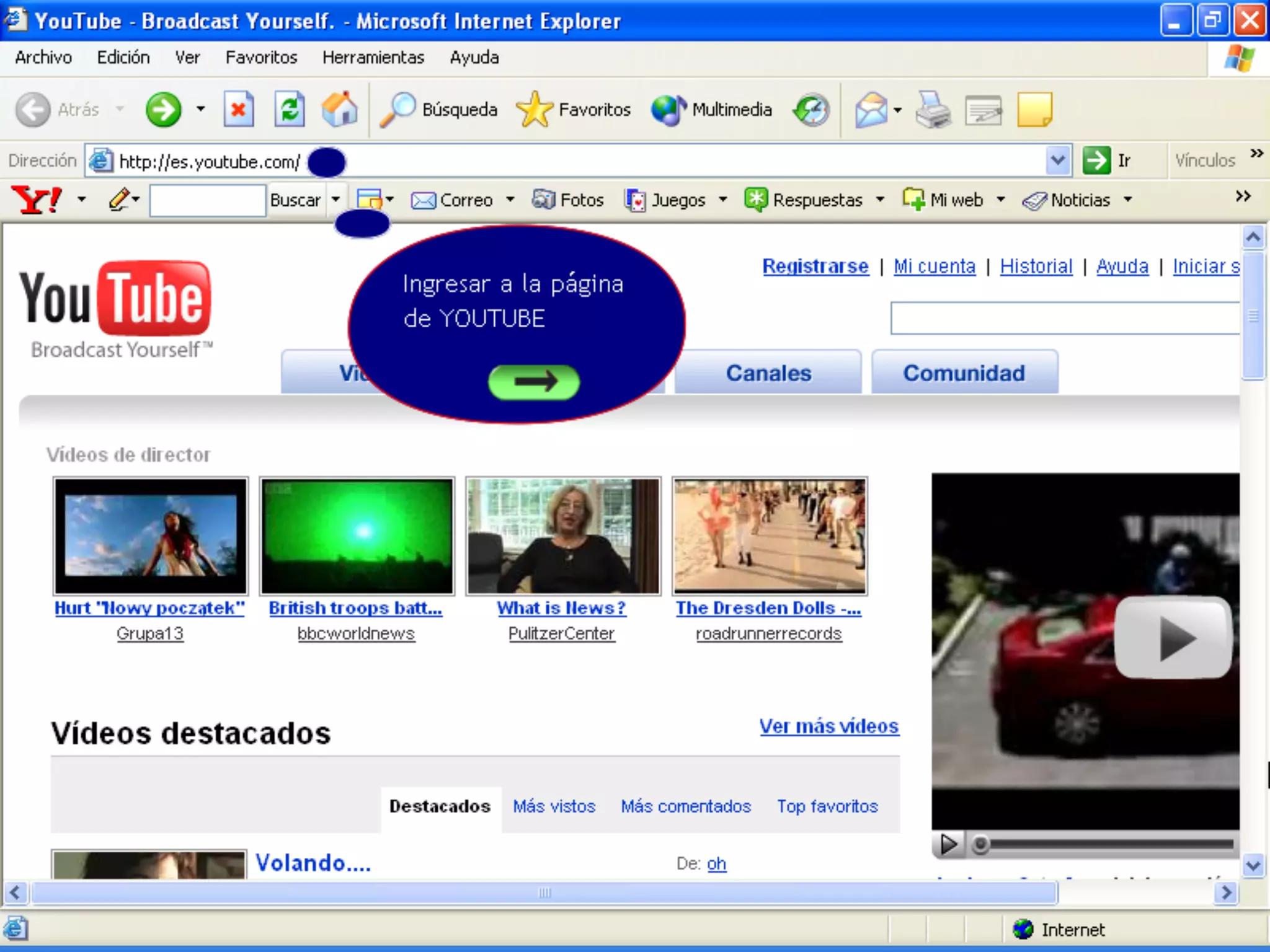Click the Stop loading icon

(x=238, y=110)
